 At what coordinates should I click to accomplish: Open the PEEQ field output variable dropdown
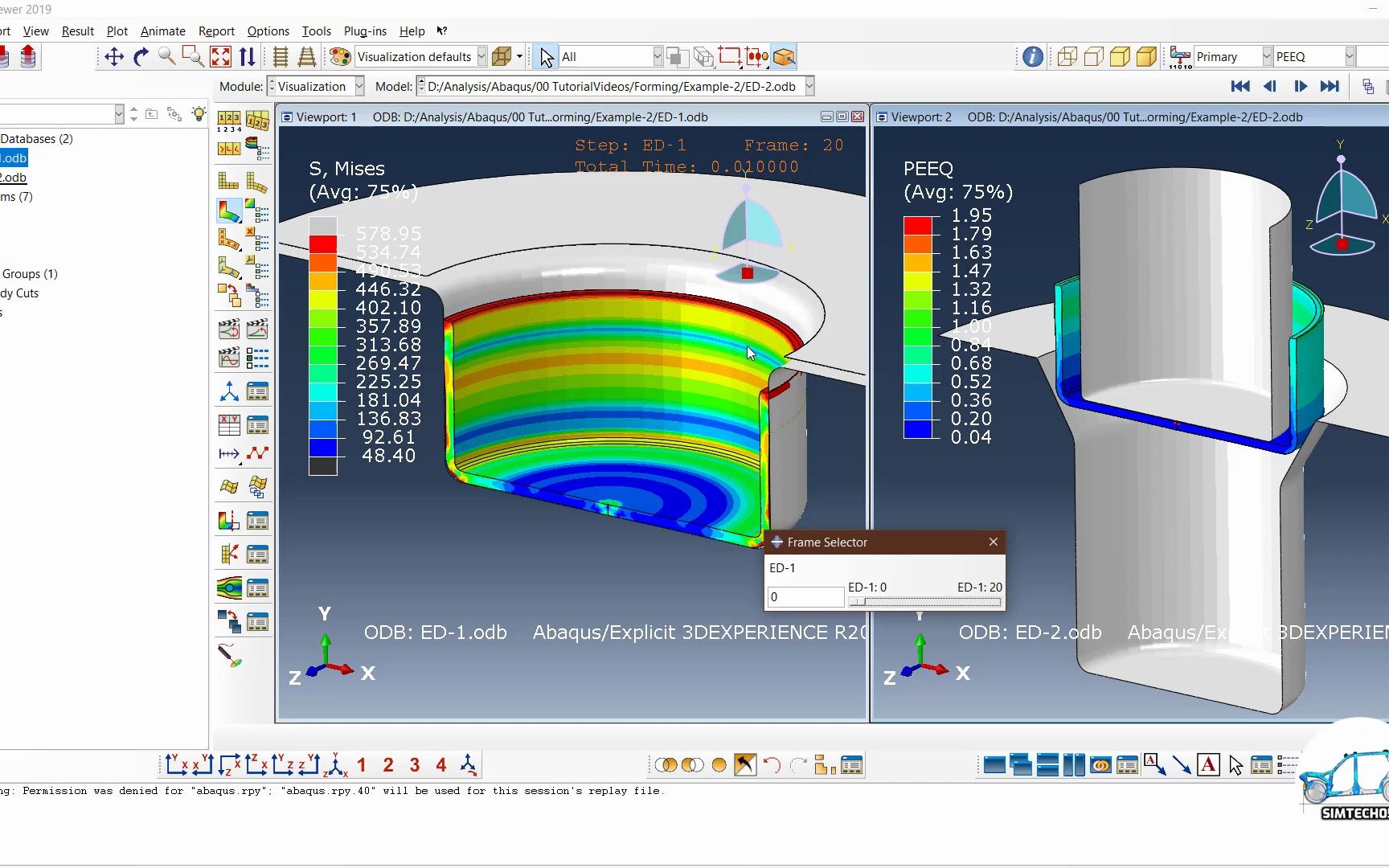[x=1350, y=57]
